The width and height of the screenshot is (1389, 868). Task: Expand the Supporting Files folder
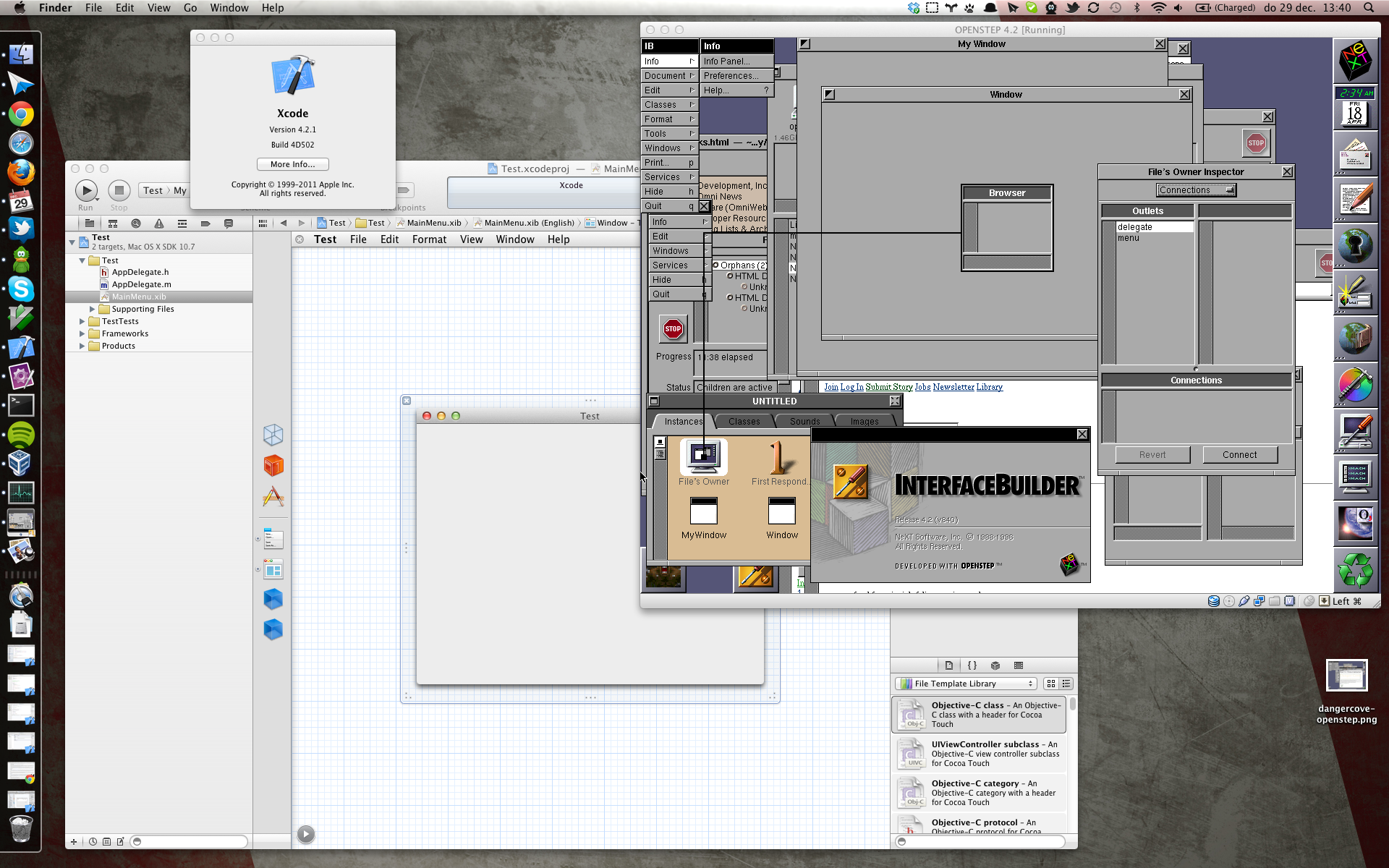click(92, 309)
